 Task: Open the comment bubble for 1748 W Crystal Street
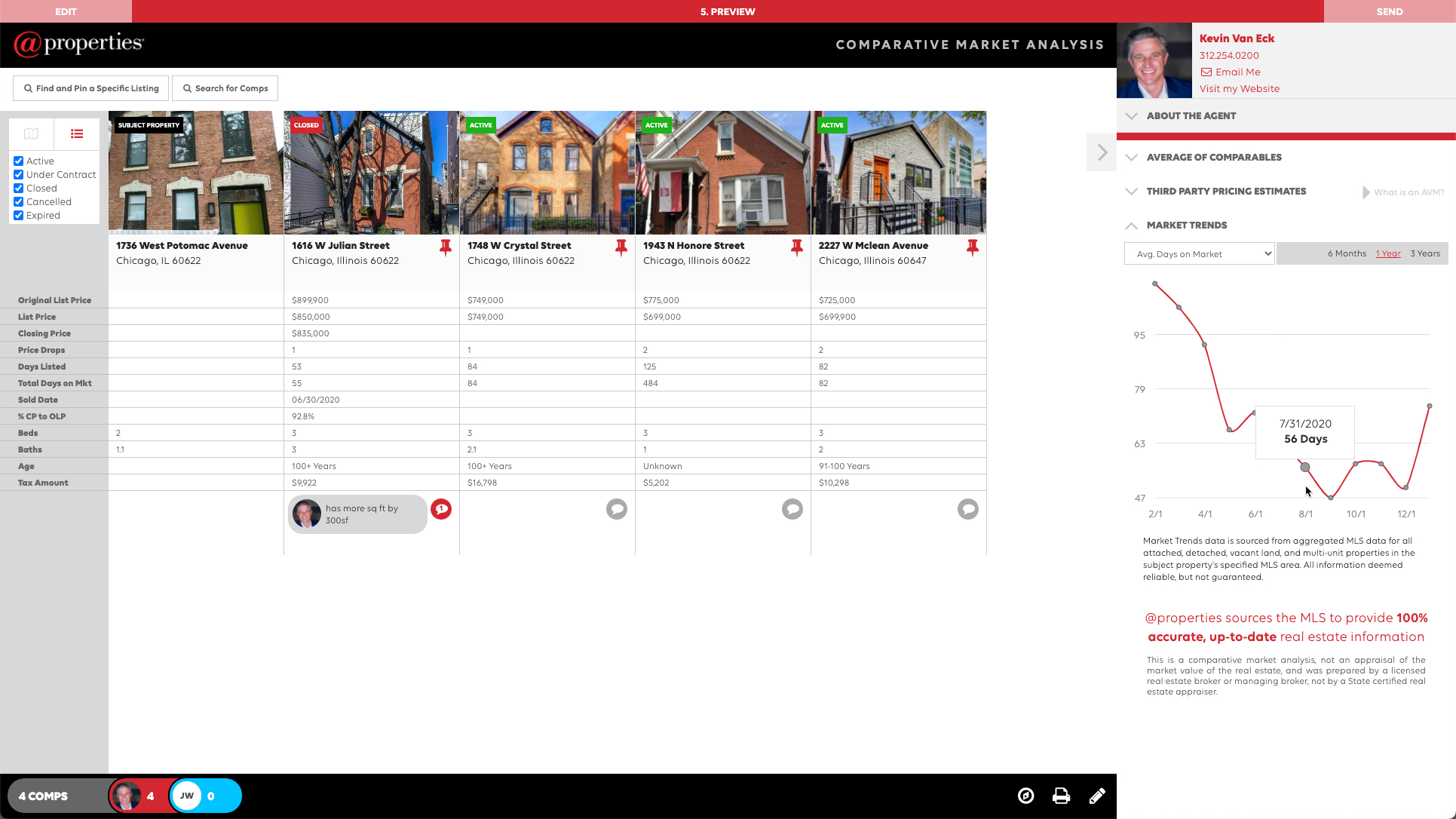click(616, 509)
